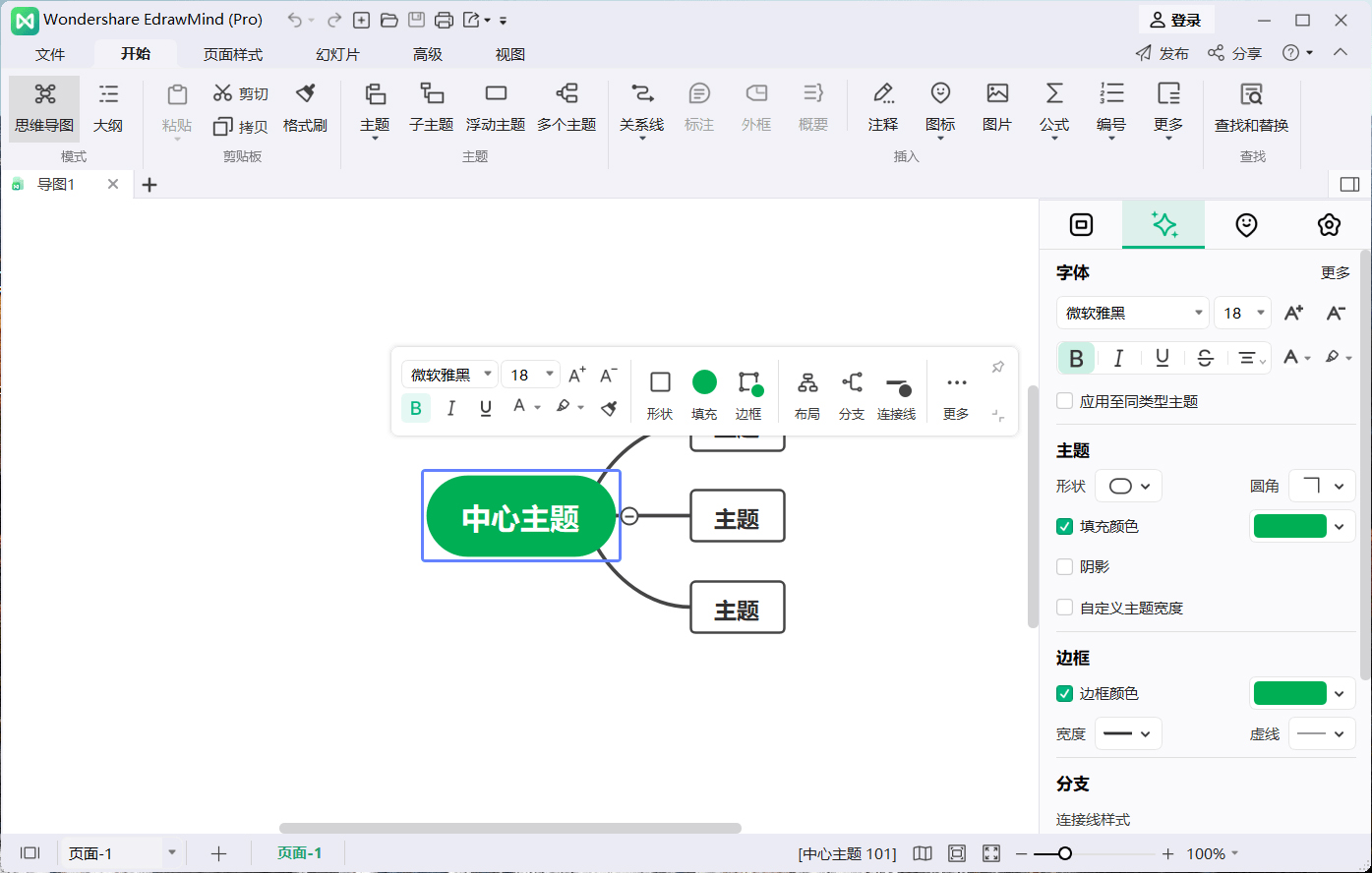Expand the topic Shape (形状) dropdown
This screenshot has height=873, width=1372.
click(1129, 487)
